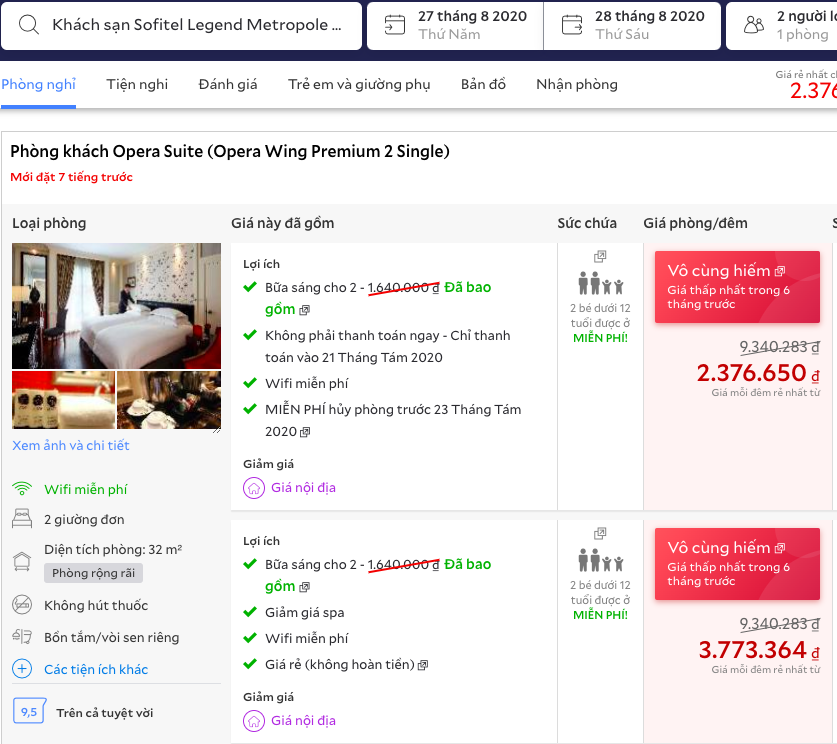This screenshot has width=837, height=744.
Task: Switch to the Tiện nghi tab
Action: click(137, 84)
